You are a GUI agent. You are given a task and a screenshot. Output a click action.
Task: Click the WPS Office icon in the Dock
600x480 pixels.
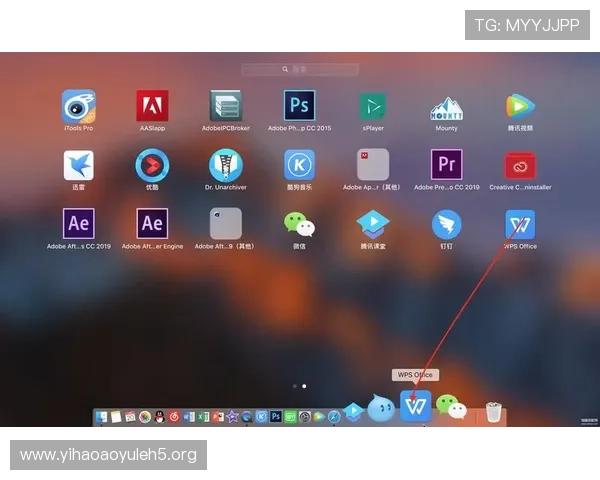click(416, 406)
